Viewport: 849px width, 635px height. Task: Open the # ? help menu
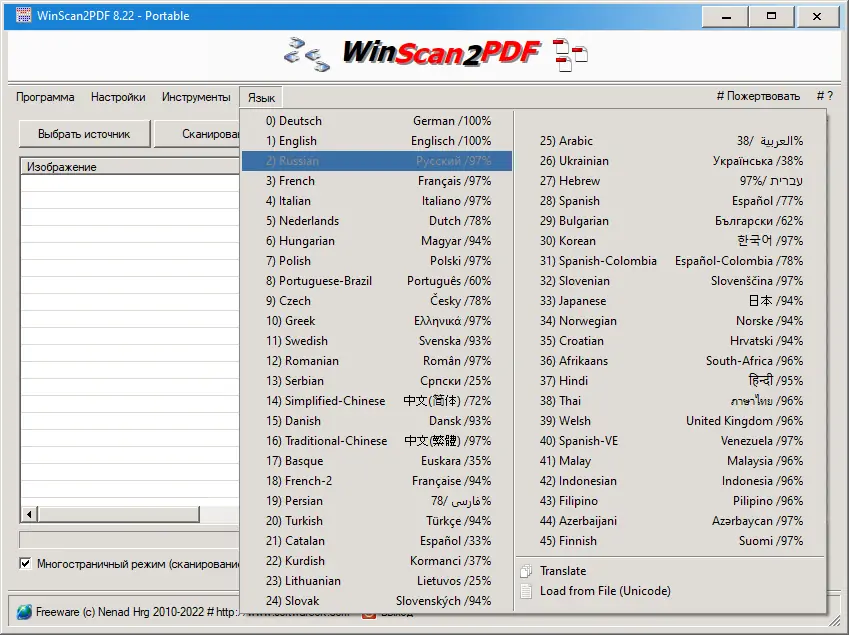(824, 96)
